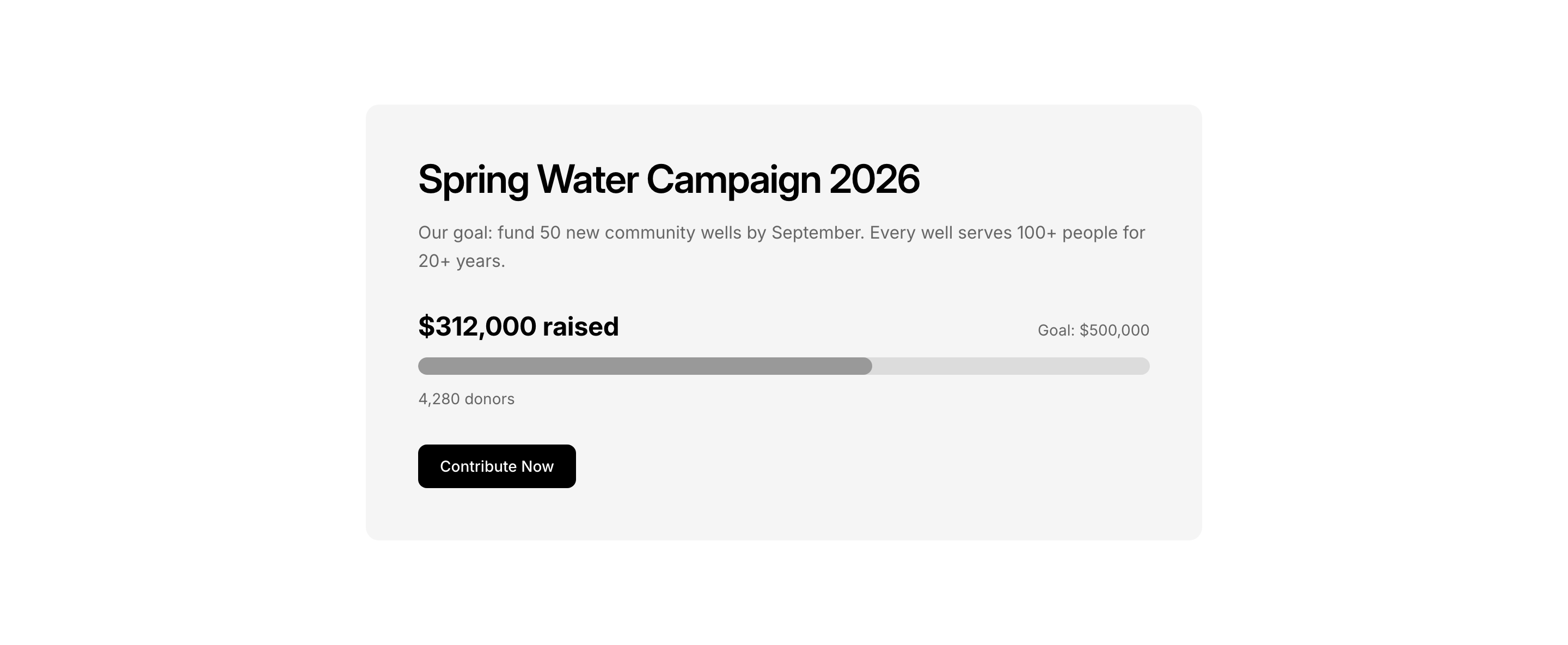Click the 4,280 donors count
This screenshot has width=1568, height=645.
click(x=466, y=399)
